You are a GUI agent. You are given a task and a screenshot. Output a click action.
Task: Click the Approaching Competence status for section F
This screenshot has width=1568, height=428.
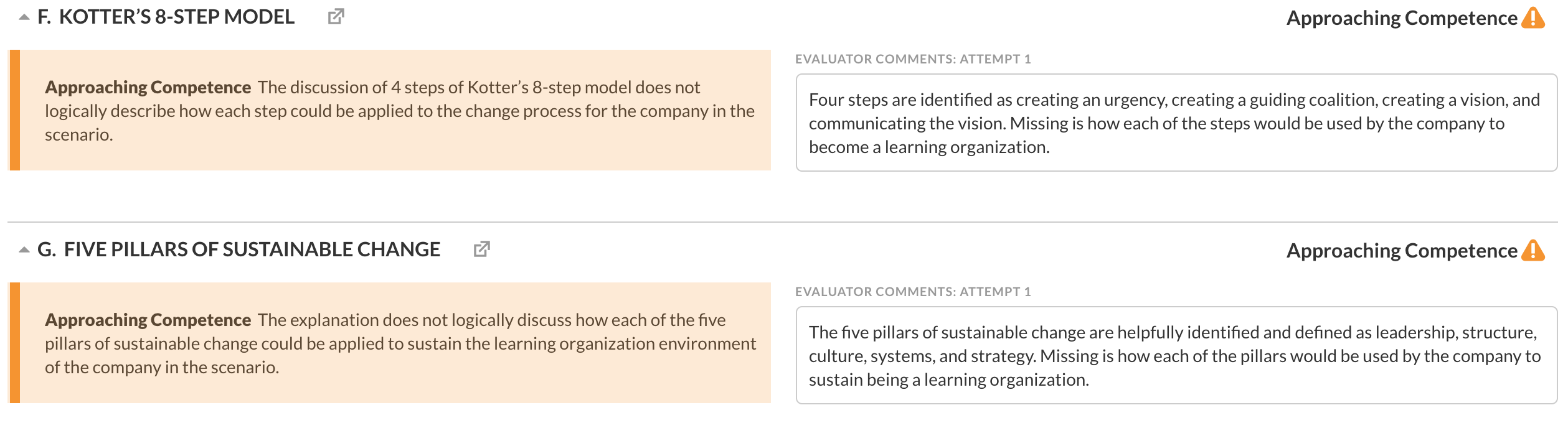pos(1402,18)
